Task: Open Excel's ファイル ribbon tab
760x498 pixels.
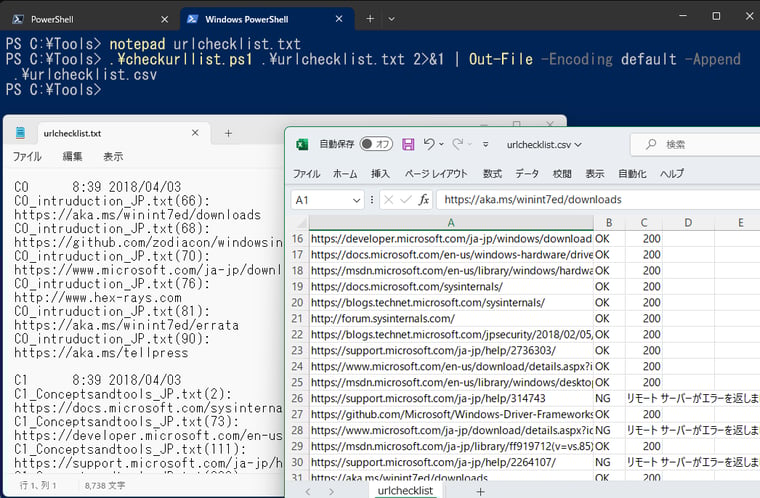Action: click(x=306, y=174)
